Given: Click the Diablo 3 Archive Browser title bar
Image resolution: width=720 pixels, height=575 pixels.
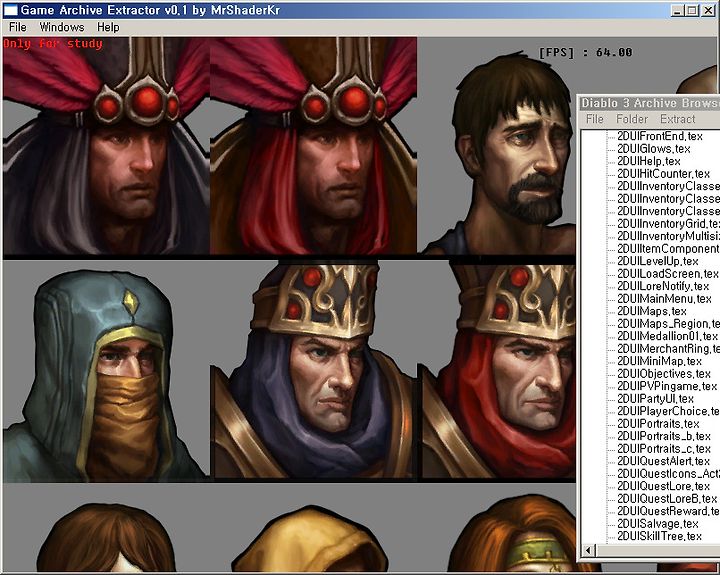Looking at the screenshot, I should (x=648, y=103).
